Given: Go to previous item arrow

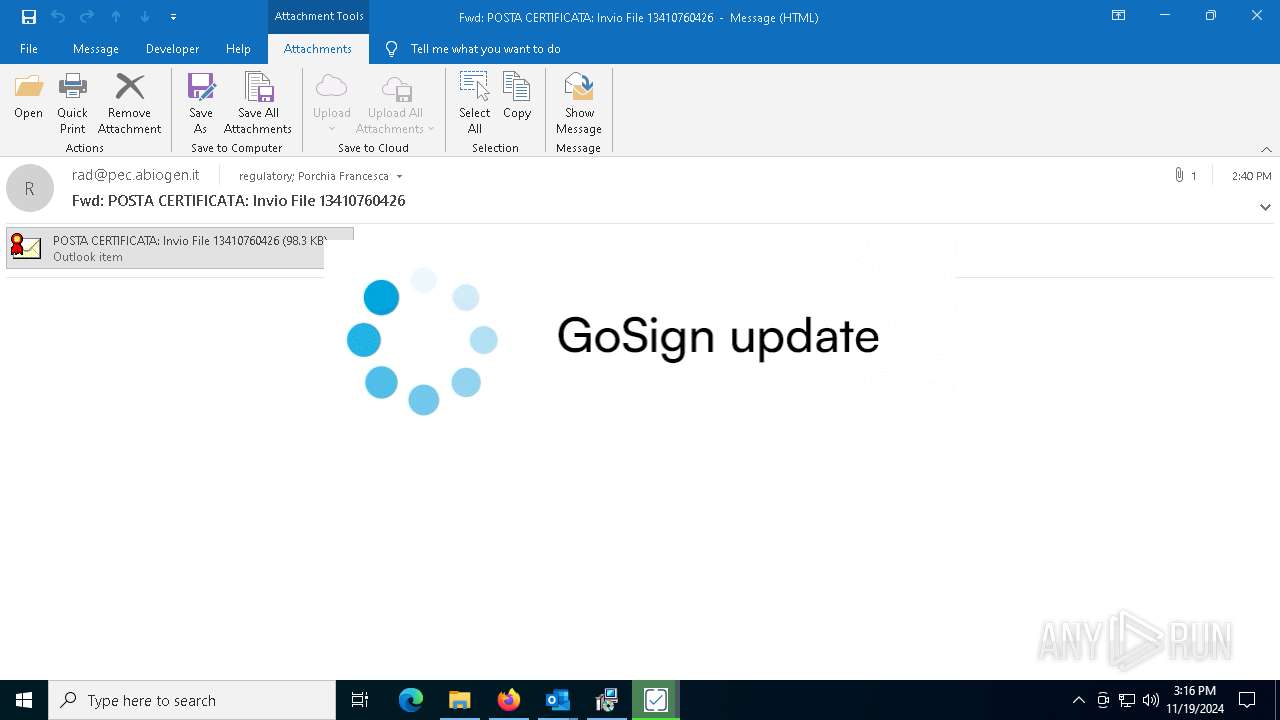Looking at the screenshot, I should click(116, 17).
